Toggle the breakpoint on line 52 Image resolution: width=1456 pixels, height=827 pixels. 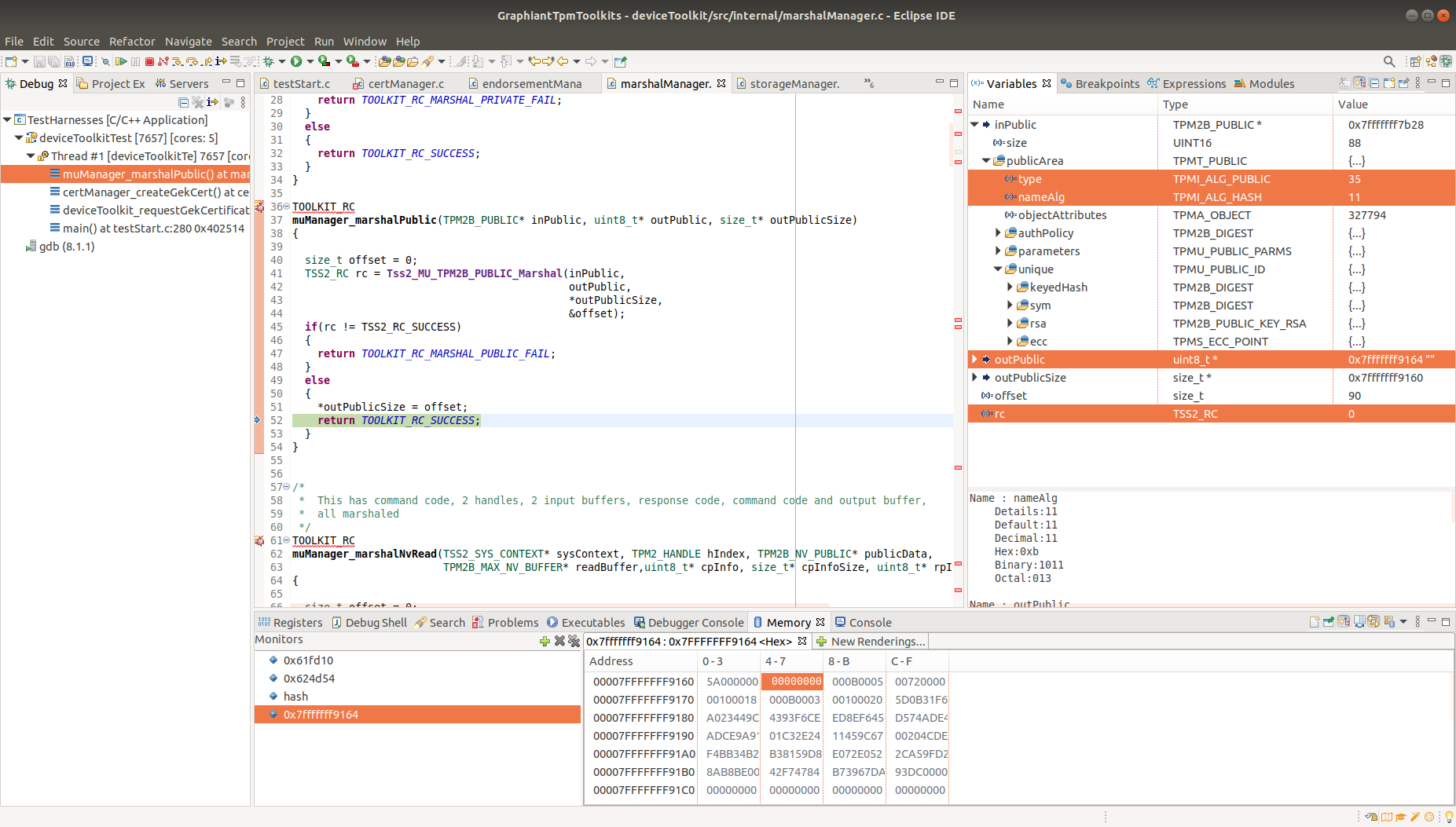click(259, 420)
